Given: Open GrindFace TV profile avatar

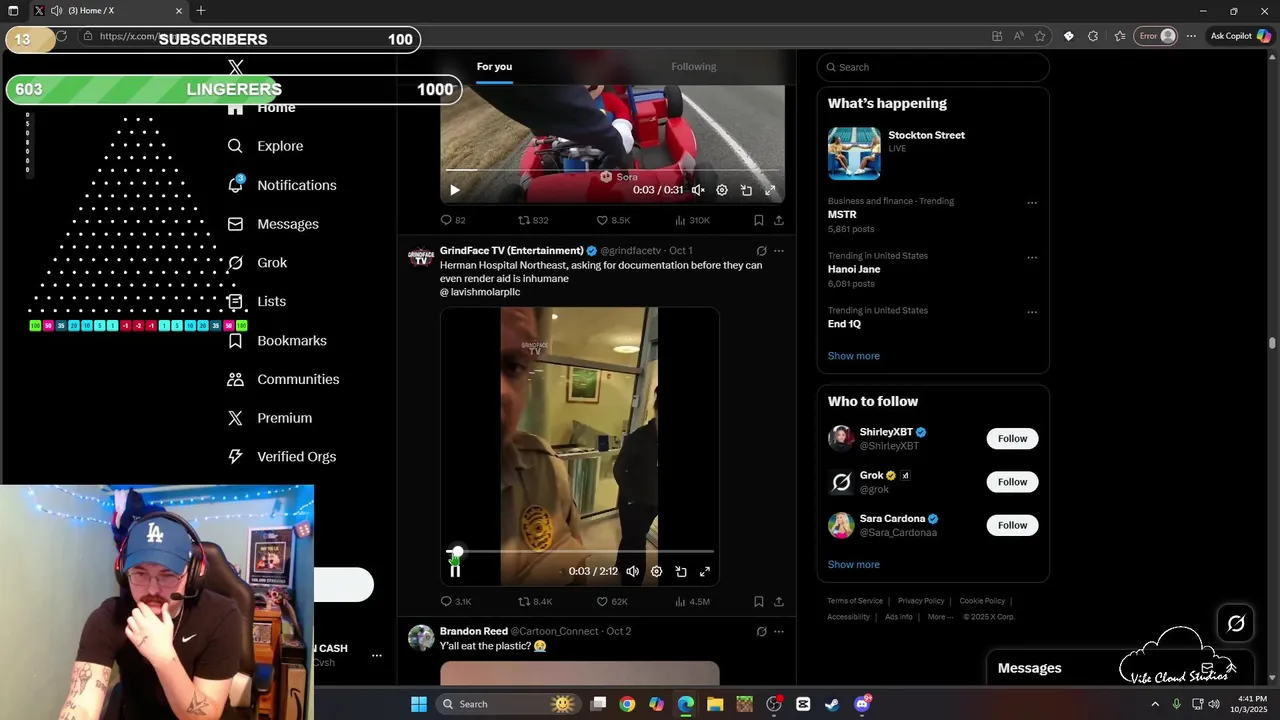Looking at the screenshot, I should point(421,257).
